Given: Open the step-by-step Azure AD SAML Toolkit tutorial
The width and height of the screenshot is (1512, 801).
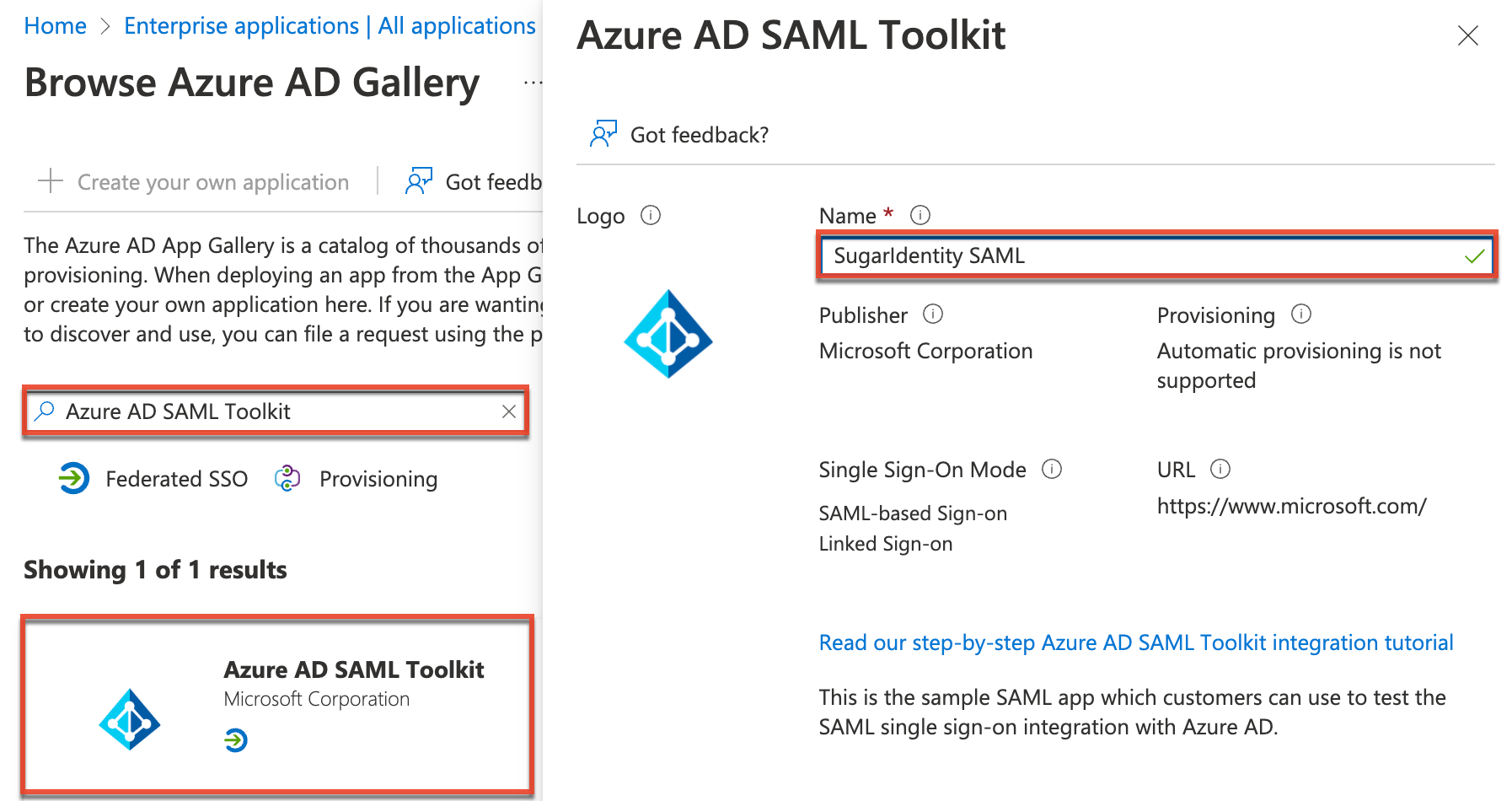Looking at the screenshot, I should coord(1134,642).
